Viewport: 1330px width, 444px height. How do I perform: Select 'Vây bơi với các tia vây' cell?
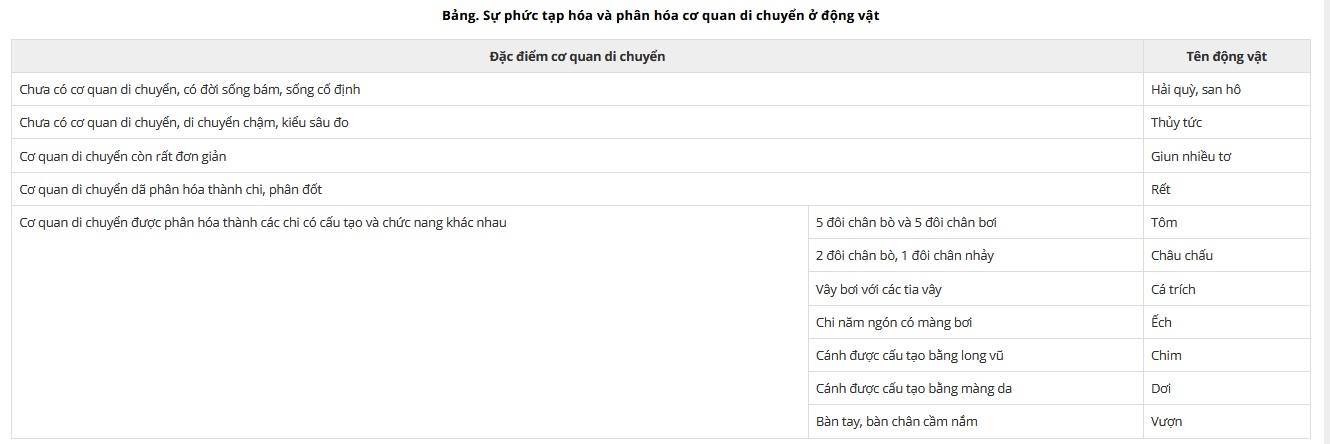(x=976, y=289)
